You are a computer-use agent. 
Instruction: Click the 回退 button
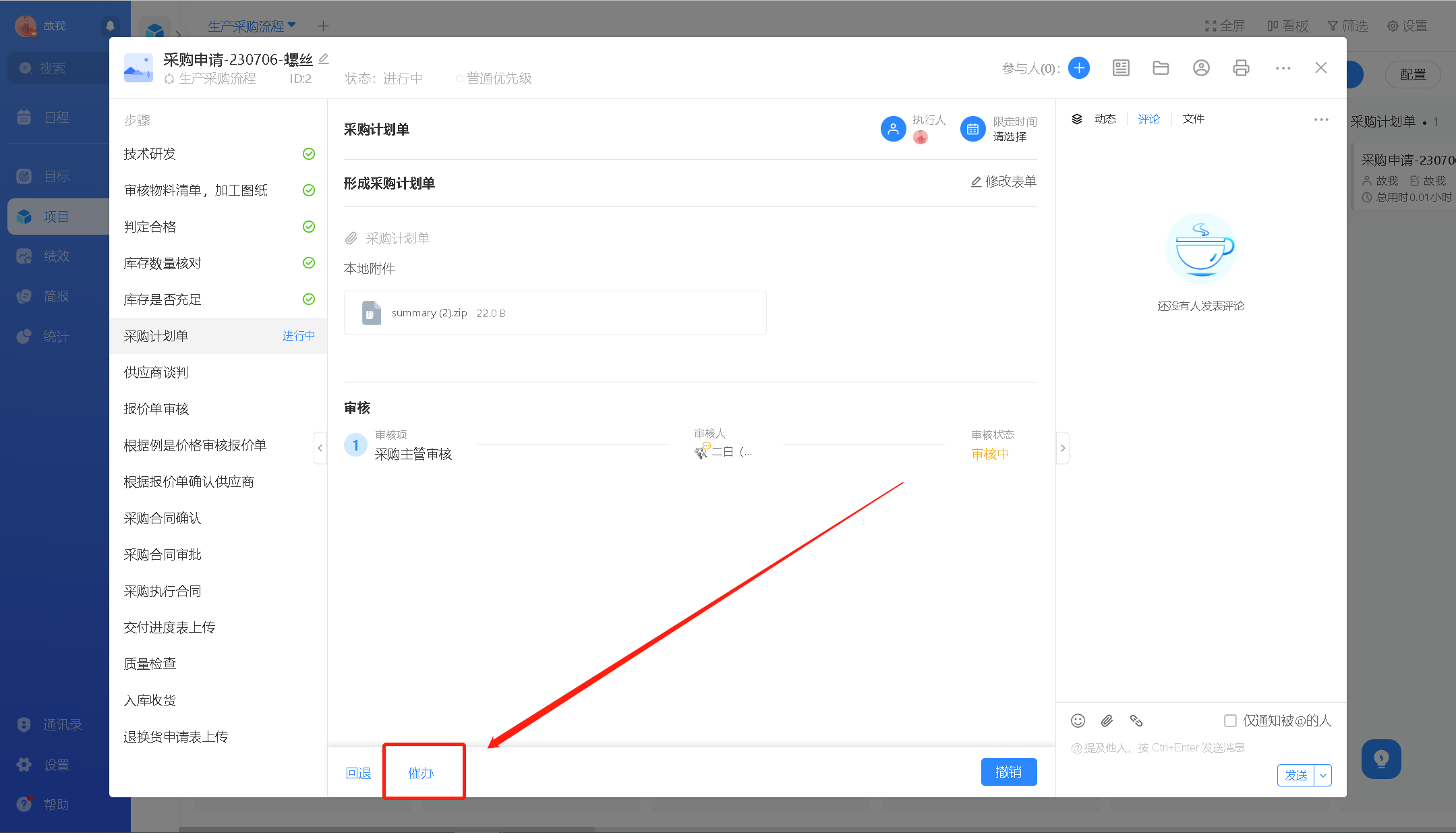click(x=358, y=773)
